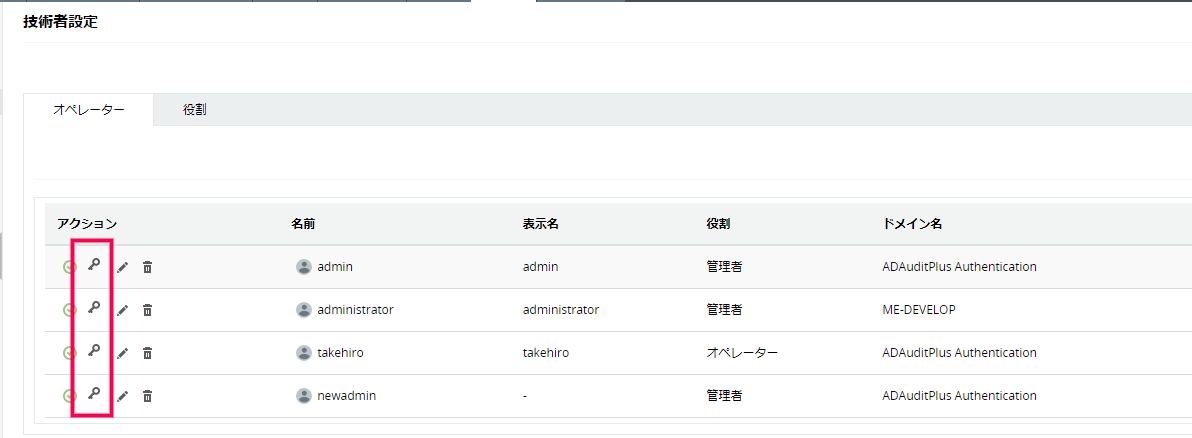Select the オペレーター tab
This screenshot has width=1192, height=438.
pos(89,109)
